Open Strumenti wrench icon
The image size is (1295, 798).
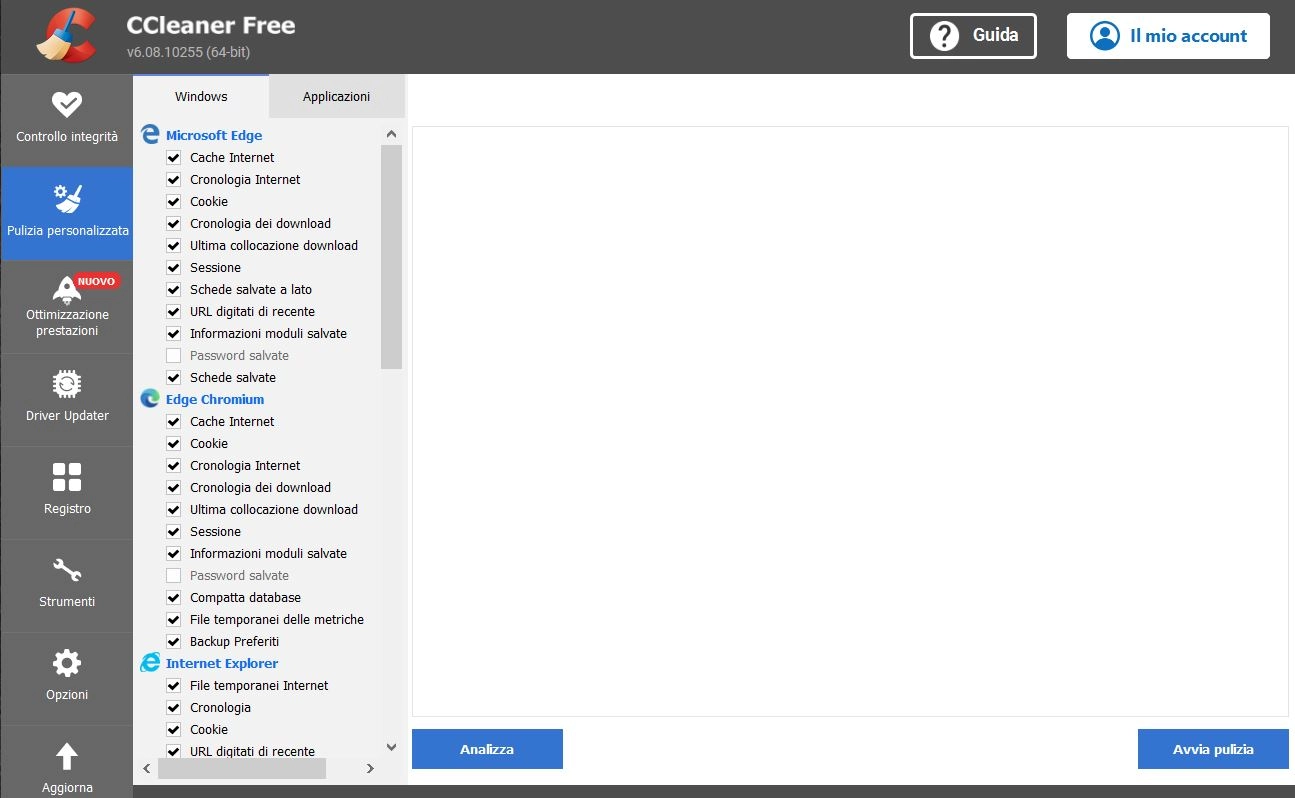[67, 570]
